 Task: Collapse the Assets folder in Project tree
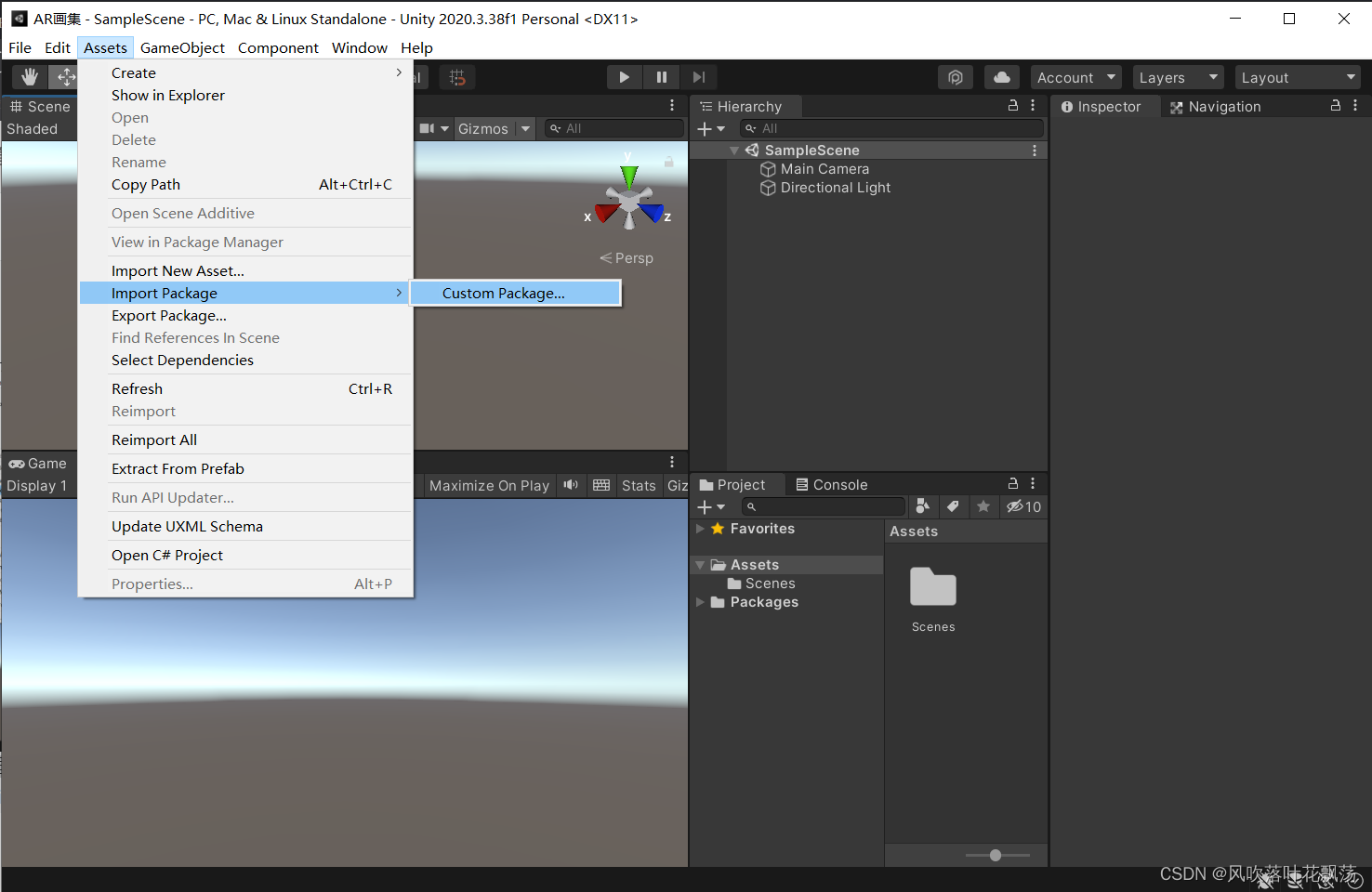click(x=700, y=564)
